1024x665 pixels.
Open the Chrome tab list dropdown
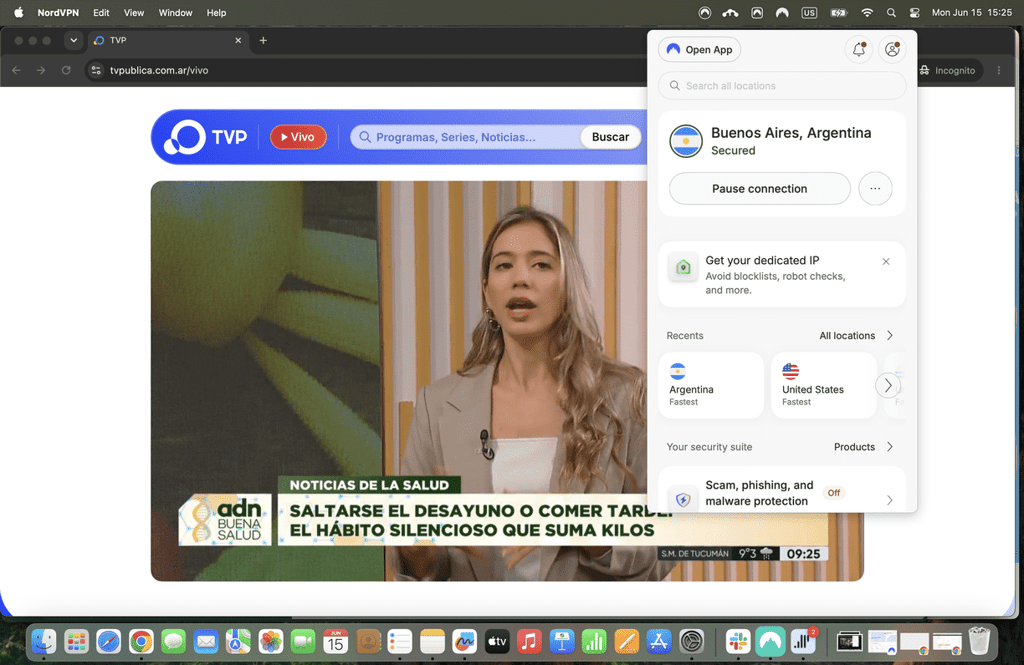pos(74,41)
